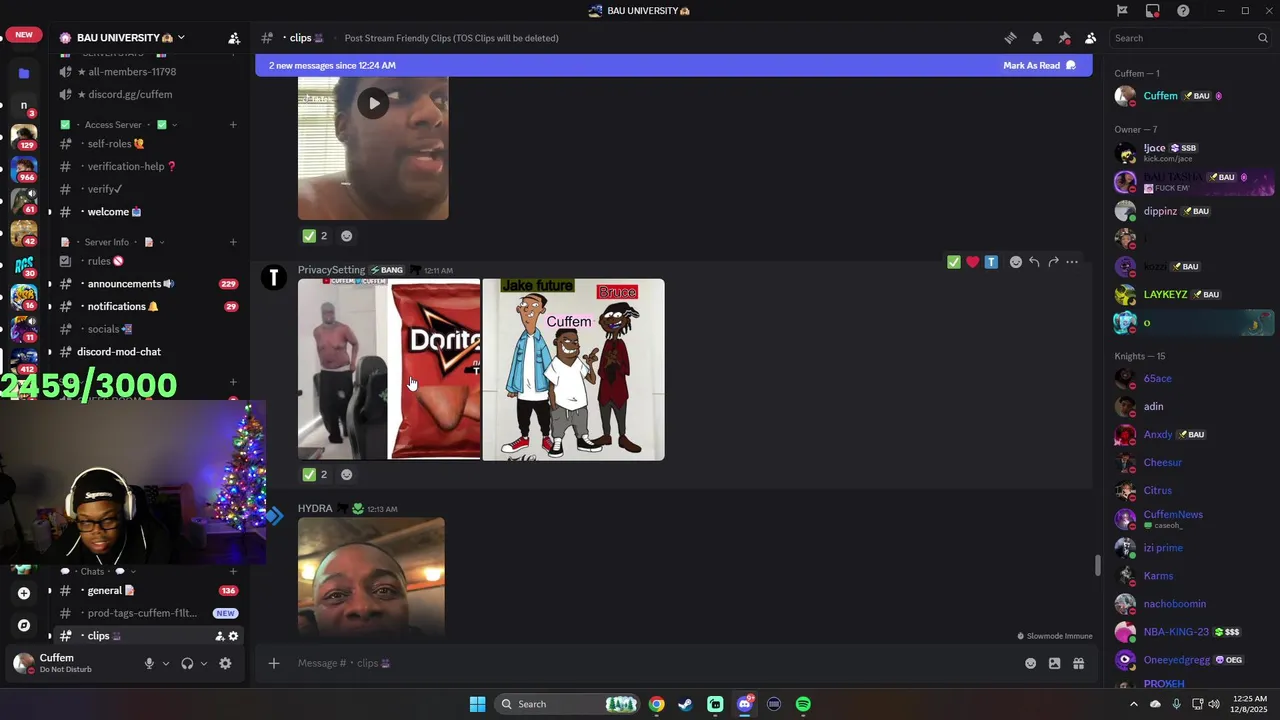This screenshot has width=1280, height=720.
Task: Collapse the Server Info category
Action: (x=112, y=242)
